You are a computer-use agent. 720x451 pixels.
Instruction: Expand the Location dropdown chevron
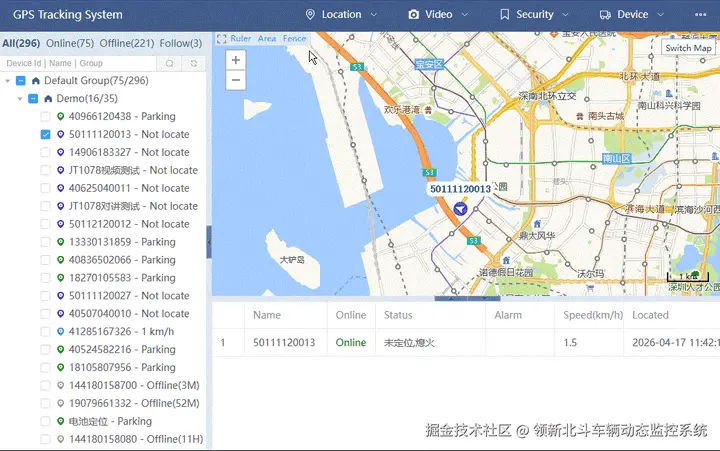tap(374, 15)
